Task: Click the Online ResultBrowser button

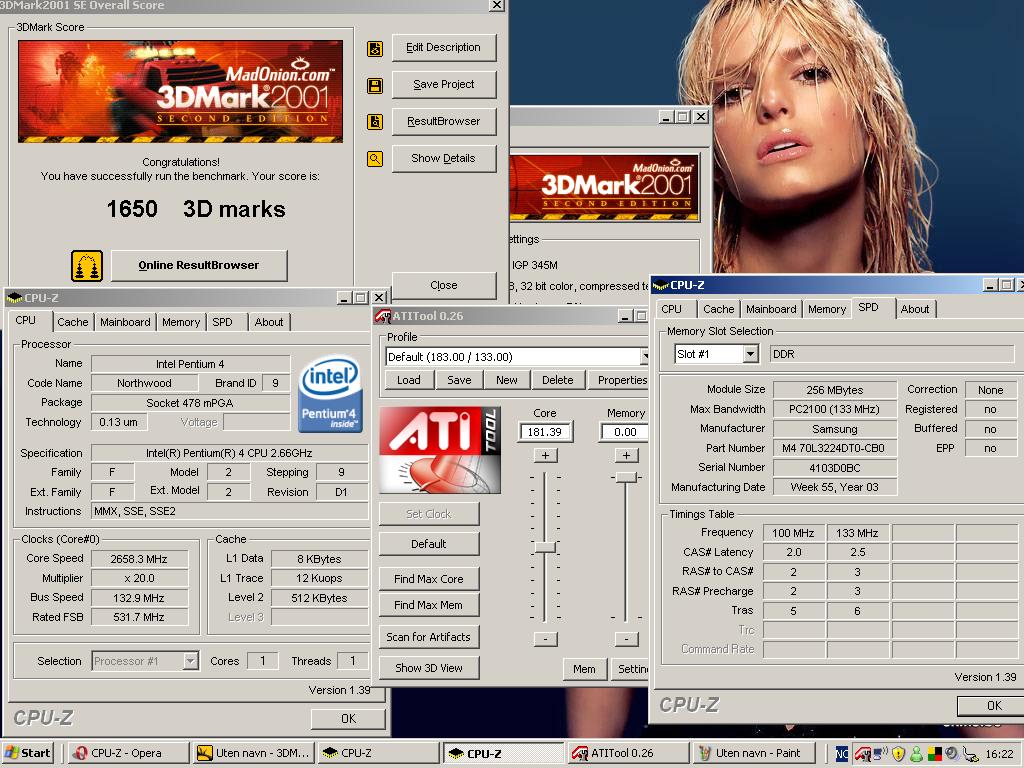Action: click(x=199, y=265)
